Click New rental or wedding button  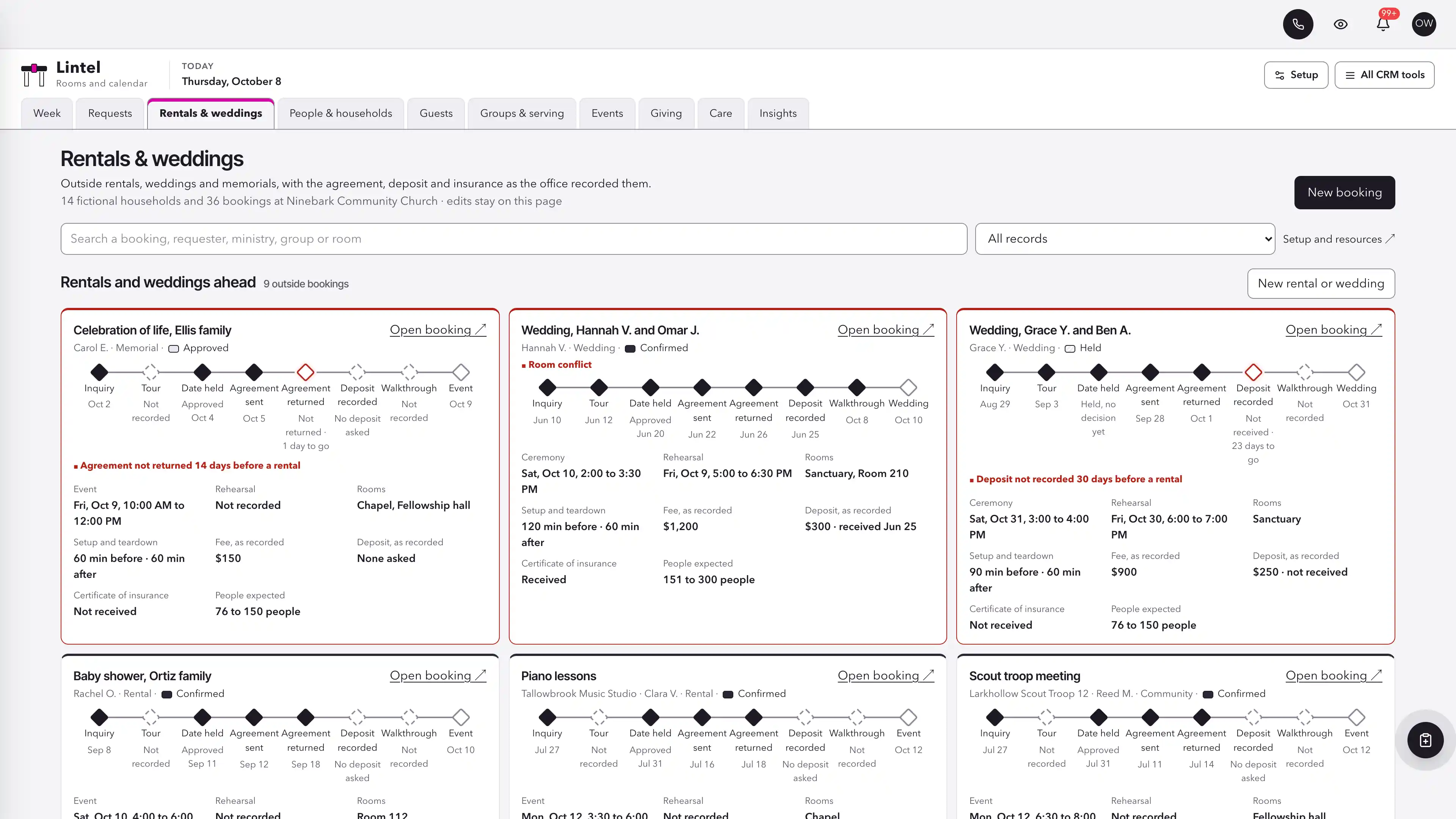(x=1321, y=284)
